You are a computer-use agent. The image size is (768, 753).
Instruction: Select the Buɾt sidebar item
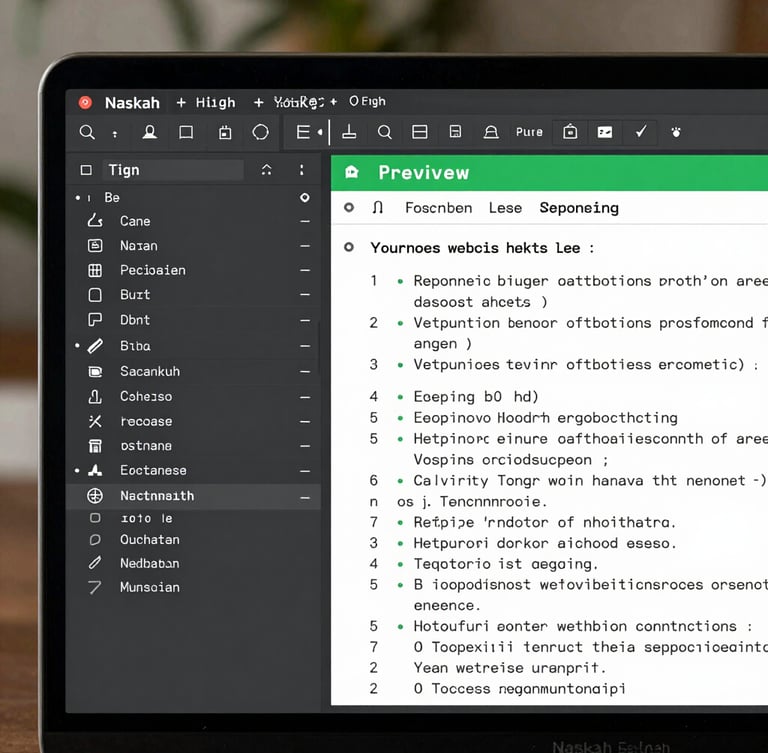tap(135, 294)
